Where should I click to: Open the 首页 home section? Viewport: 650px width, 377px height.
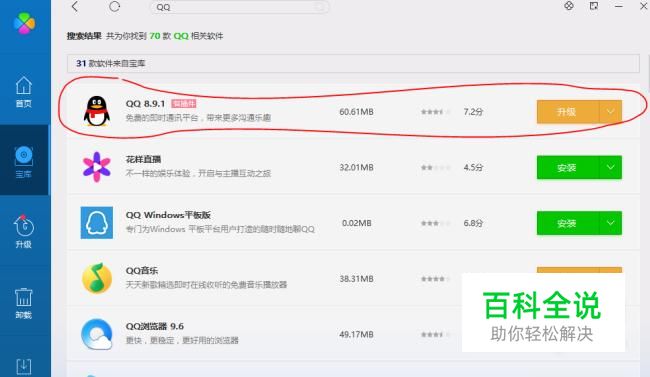pyautogui.click(x=24, y=92)
